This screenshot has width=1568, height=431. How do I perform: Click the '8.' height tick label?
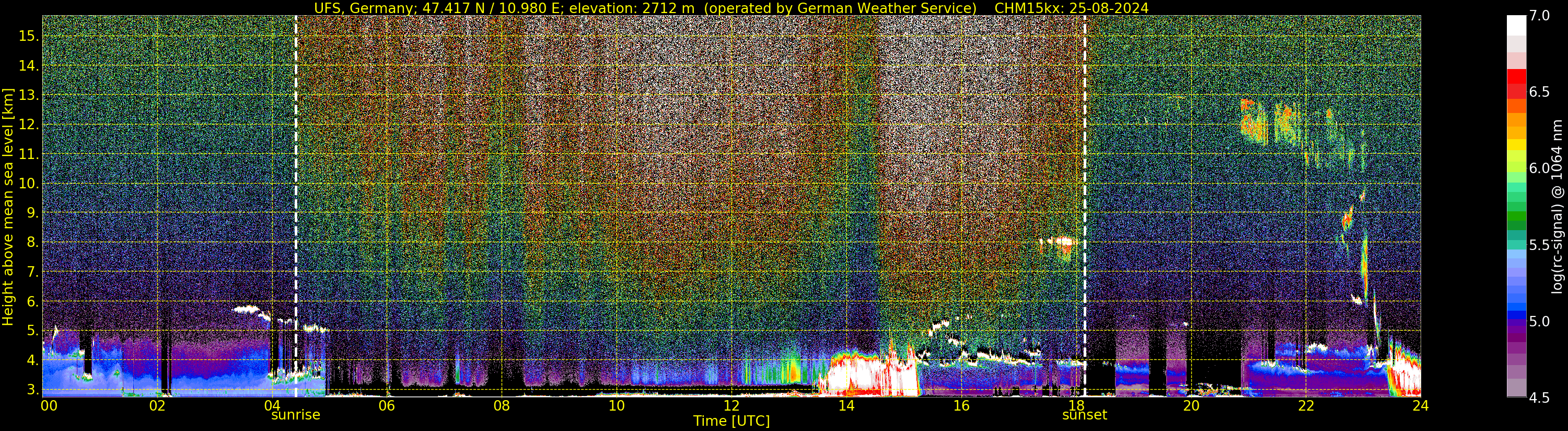click(x=32, y=242)
